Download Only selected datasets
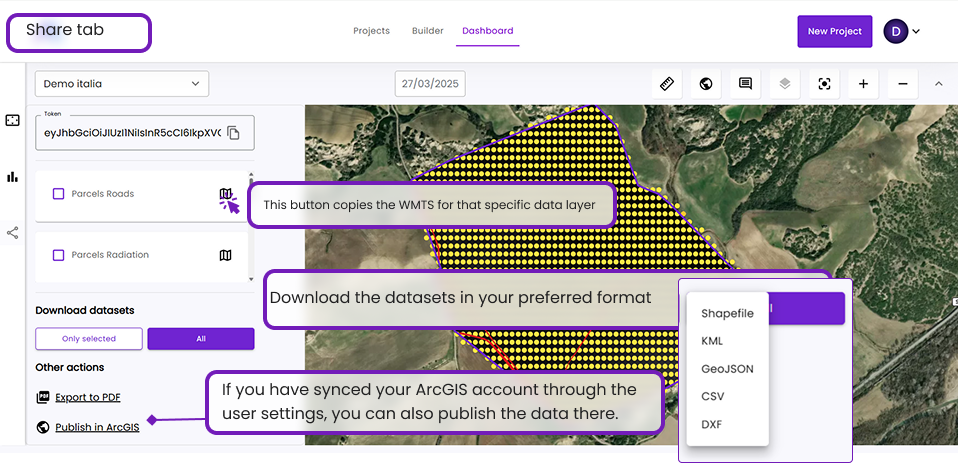This screenshot has width=958, height=463. tap(89, 338)
